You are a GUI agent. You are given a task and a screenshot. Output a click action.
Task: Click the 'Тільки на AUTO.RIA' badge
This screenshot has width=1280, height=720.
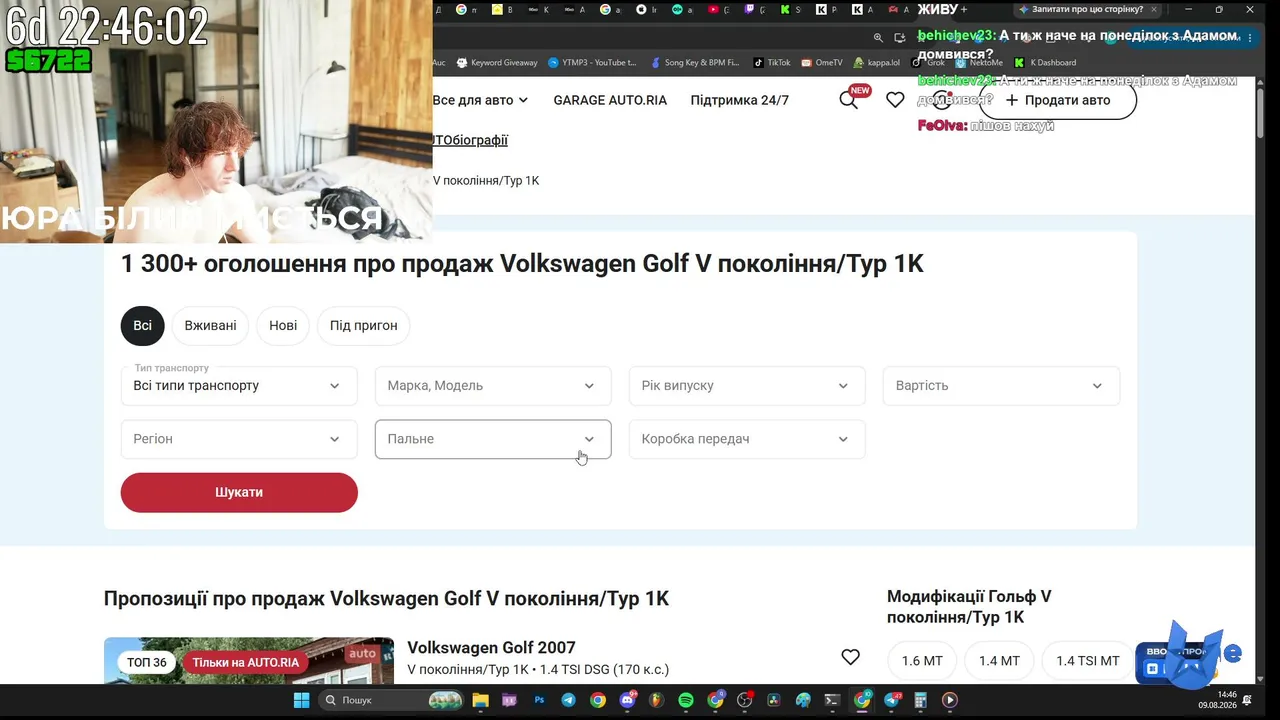tap(246, 662)
